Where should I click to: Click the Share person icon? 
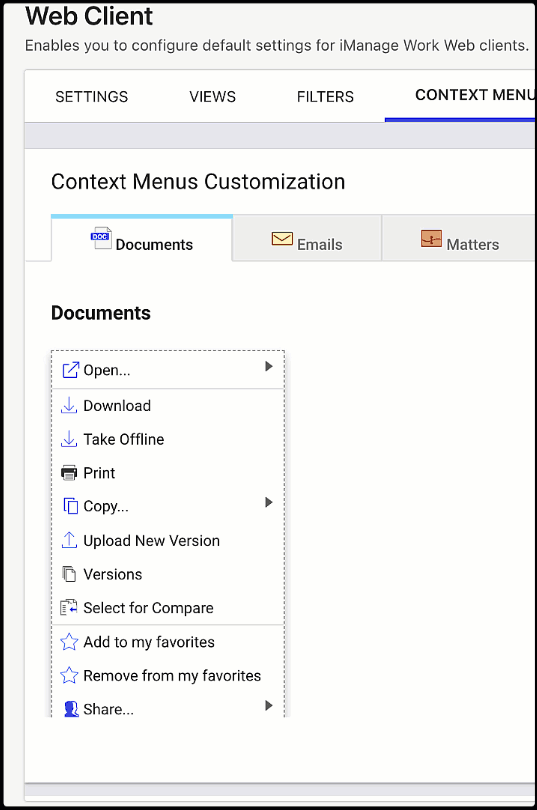click(71, 709)
